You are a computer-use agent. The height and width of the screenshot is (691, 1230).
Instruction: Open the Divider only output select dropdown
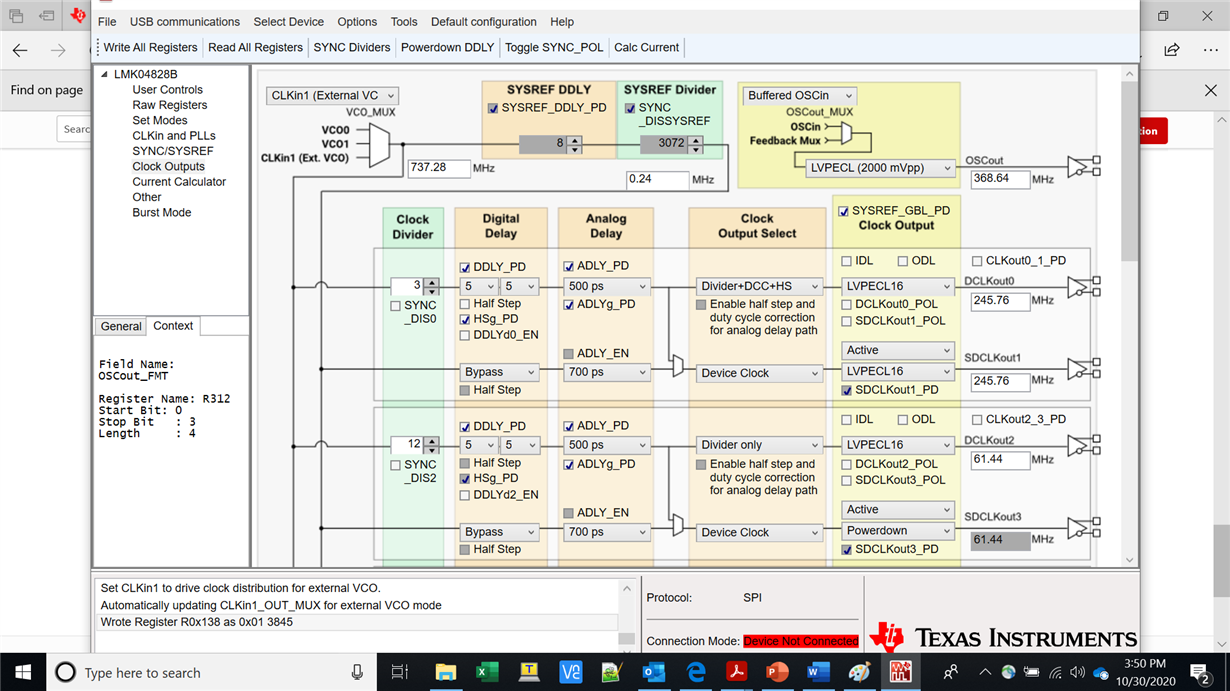[x=758, y=445]
